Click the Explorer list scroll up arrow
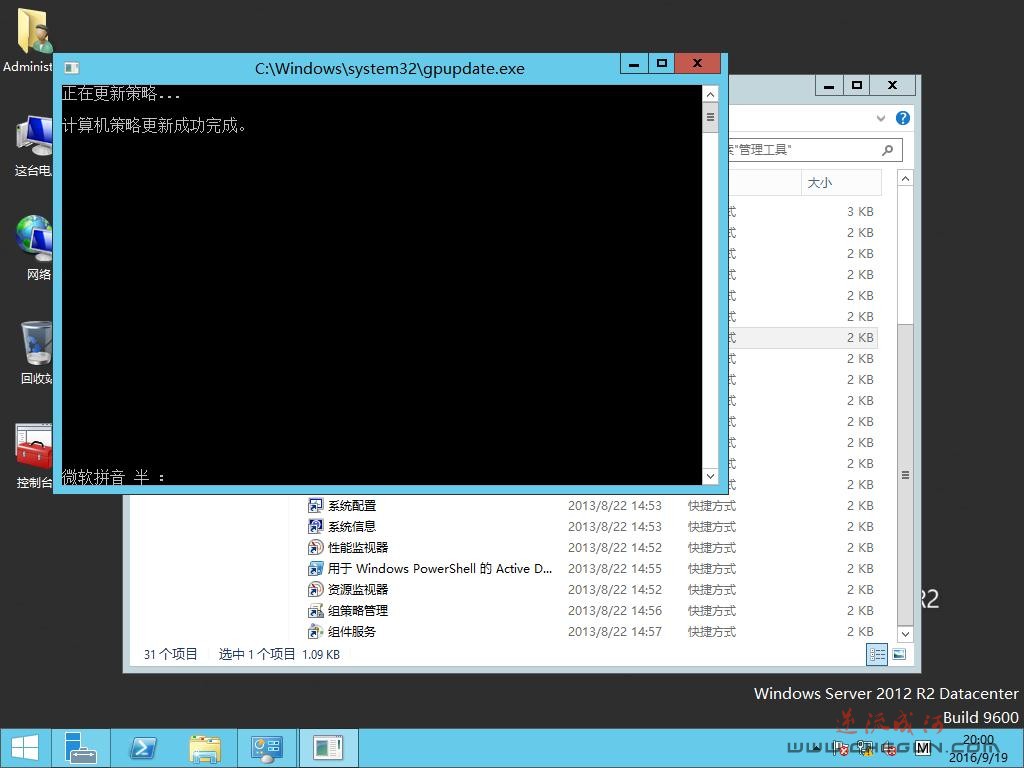Image resolution: width=1024 pixels, height=768 pixels. point(905,178)
